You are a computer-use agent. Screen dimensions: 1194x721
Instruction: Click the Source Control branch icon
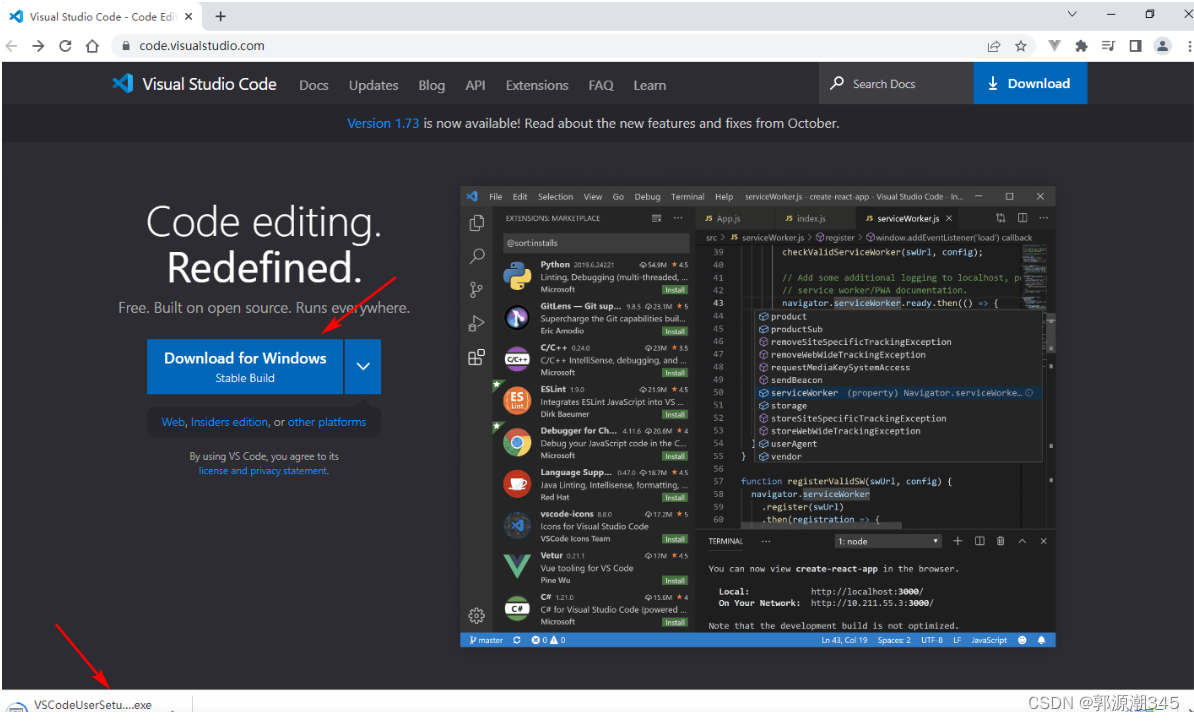click(477, 289)
